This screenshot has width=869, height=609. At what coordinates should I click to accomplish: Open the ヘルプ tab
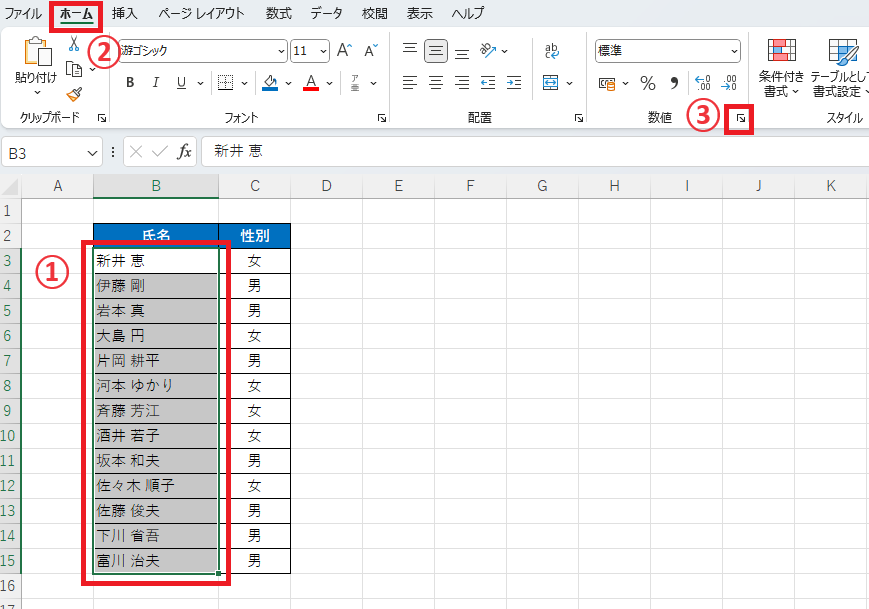pos(468,13)
